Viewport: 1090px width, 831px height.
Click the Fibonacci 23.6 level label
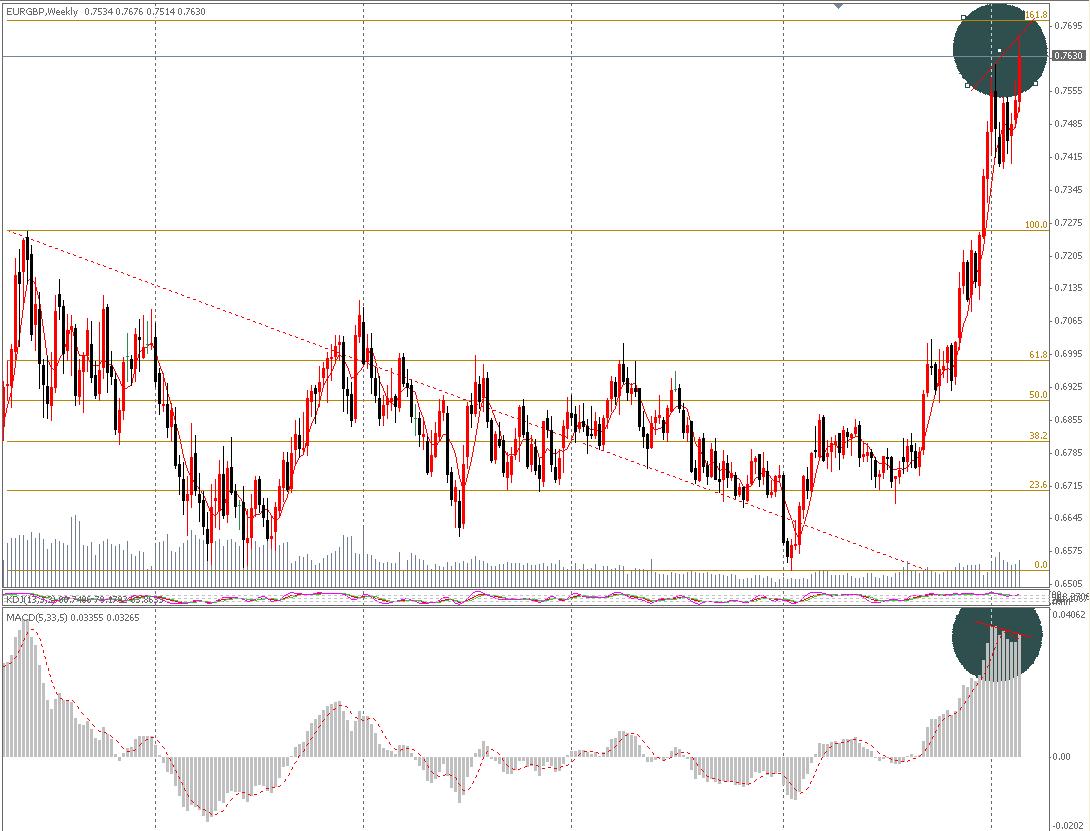(x=1038, y=485)
